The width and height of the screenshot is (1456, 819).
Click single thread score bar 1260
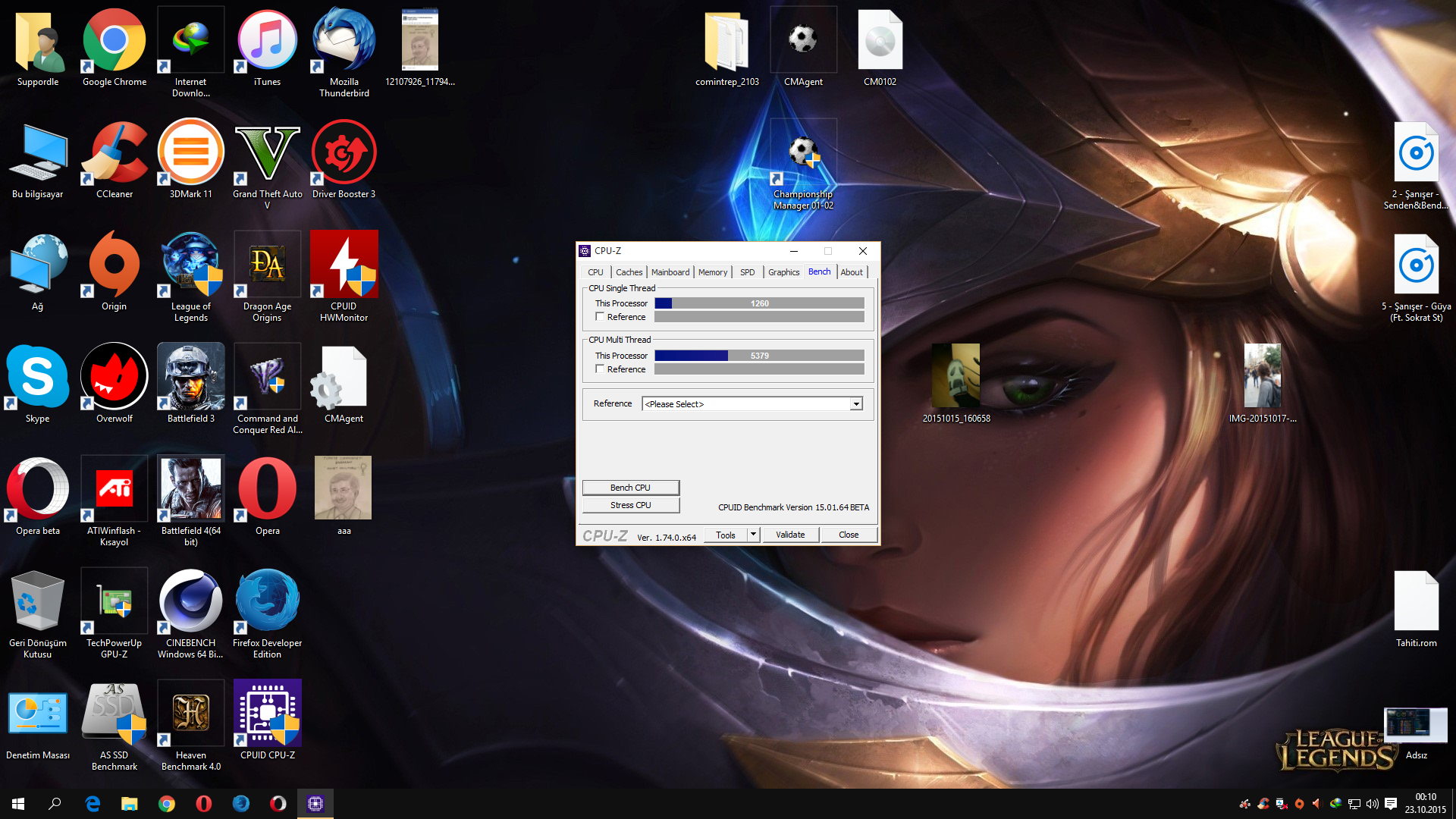759,303
